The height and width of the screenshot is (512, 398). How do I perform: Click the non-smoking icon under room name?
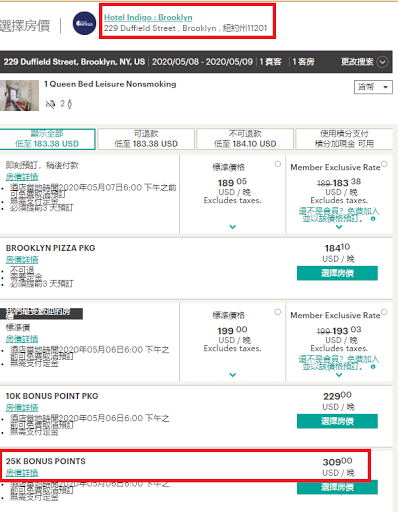(50, 104)
